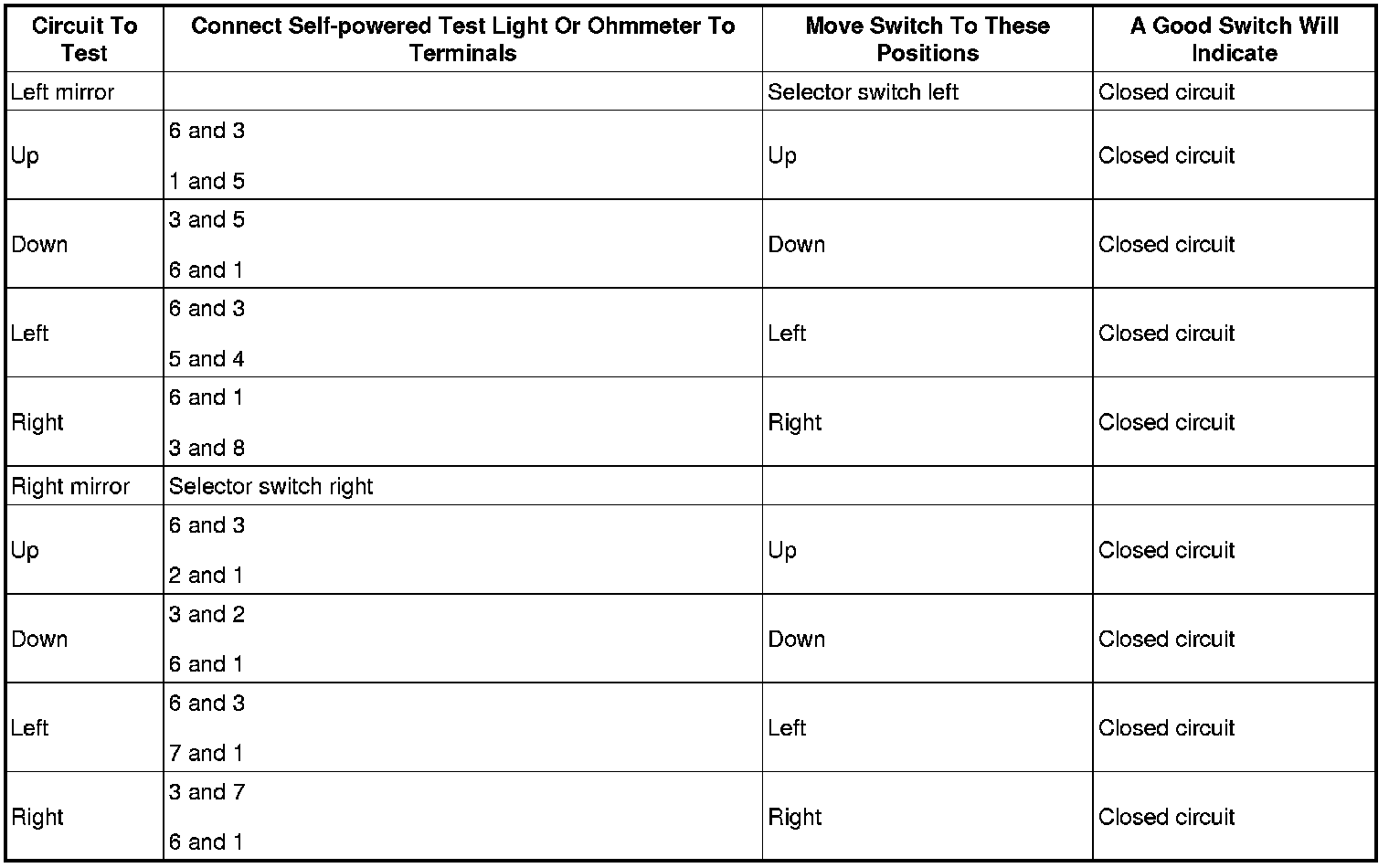
Task: Select the "Left mirror" row label
Action: [x=63, y=92]
